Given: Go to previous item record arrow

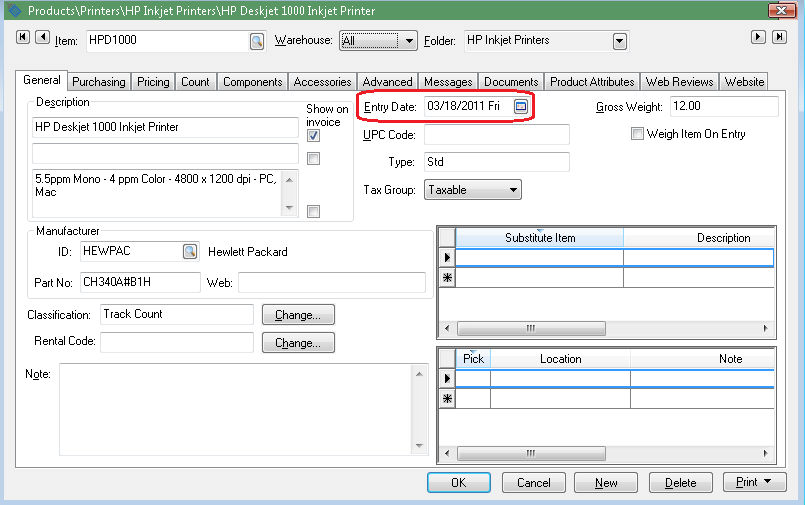Looking at the screenshot, I should pyautogui.click(x=42, y=38).
